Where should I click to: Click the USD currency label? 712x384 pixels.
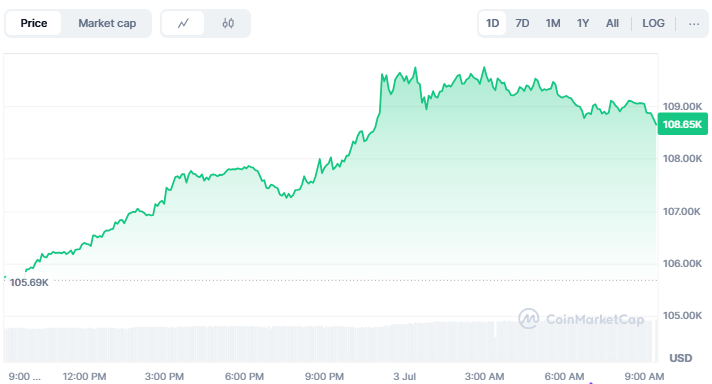pos(681,358)
